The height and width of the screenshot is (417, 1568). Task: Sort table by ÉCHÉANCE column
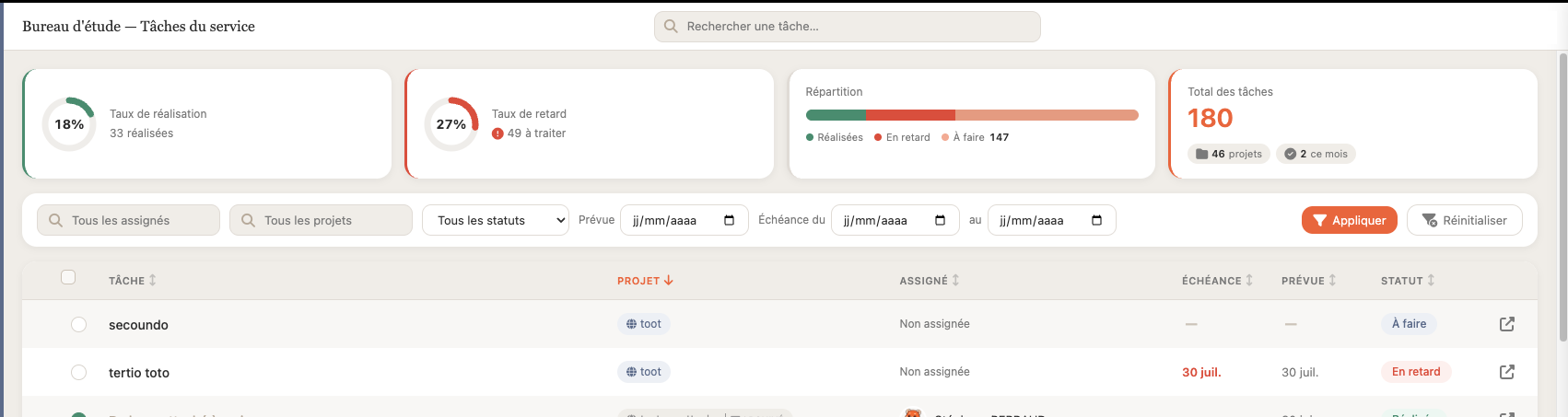click(x=1218, y=281)
